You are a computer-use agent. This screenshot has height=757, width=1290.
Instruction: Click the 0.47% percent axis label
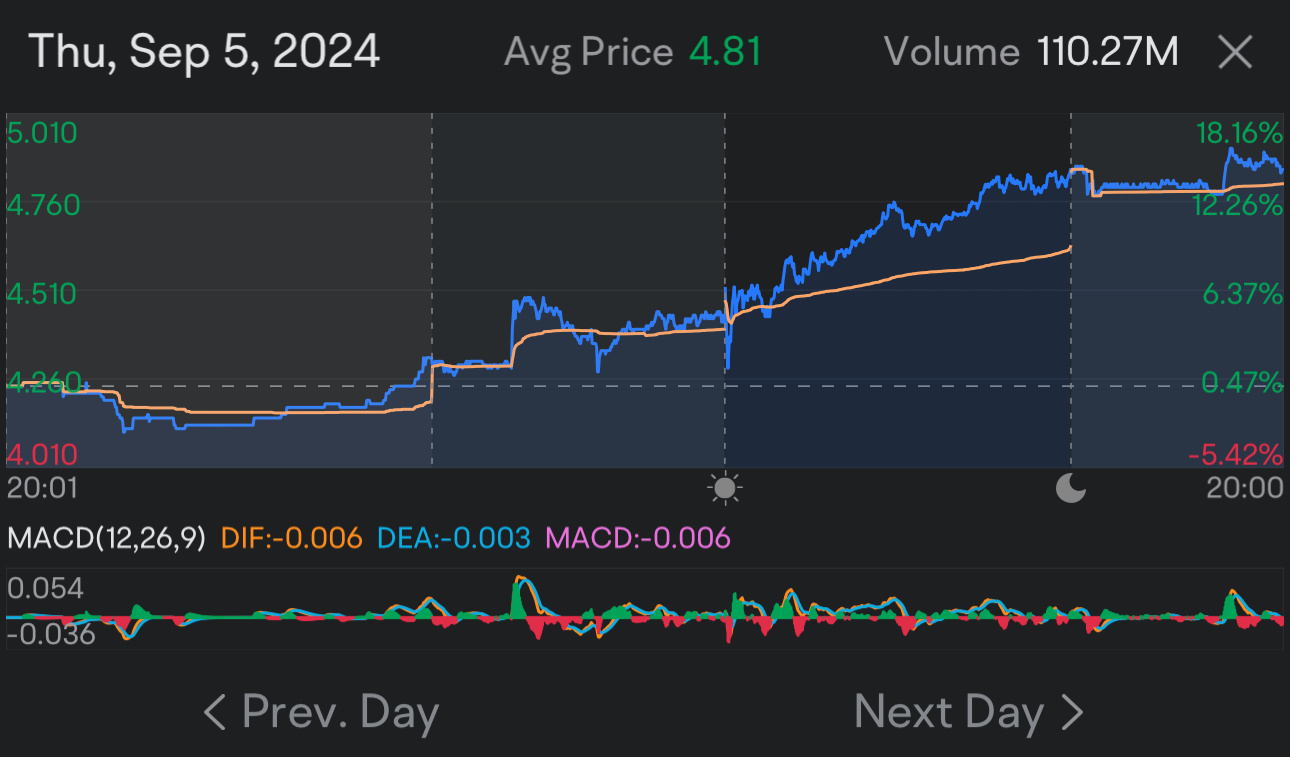click(x=1244, y=382)
